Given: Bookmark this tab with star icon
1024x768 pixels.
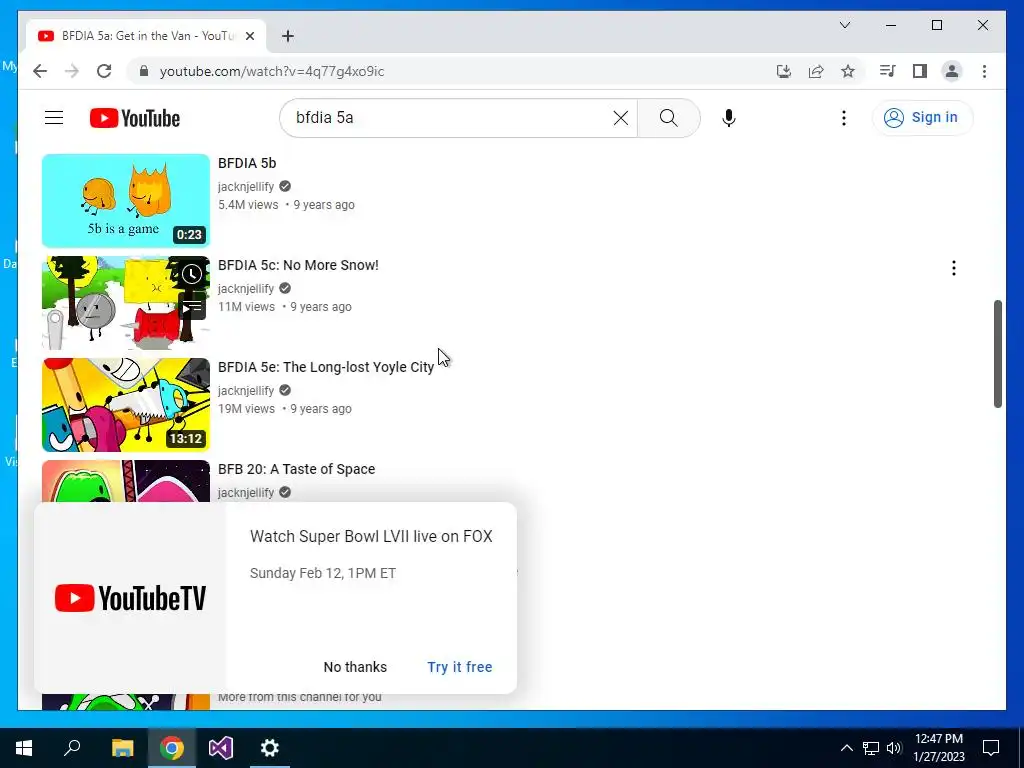Looking at the screenshot, I should tap(848, 71).
